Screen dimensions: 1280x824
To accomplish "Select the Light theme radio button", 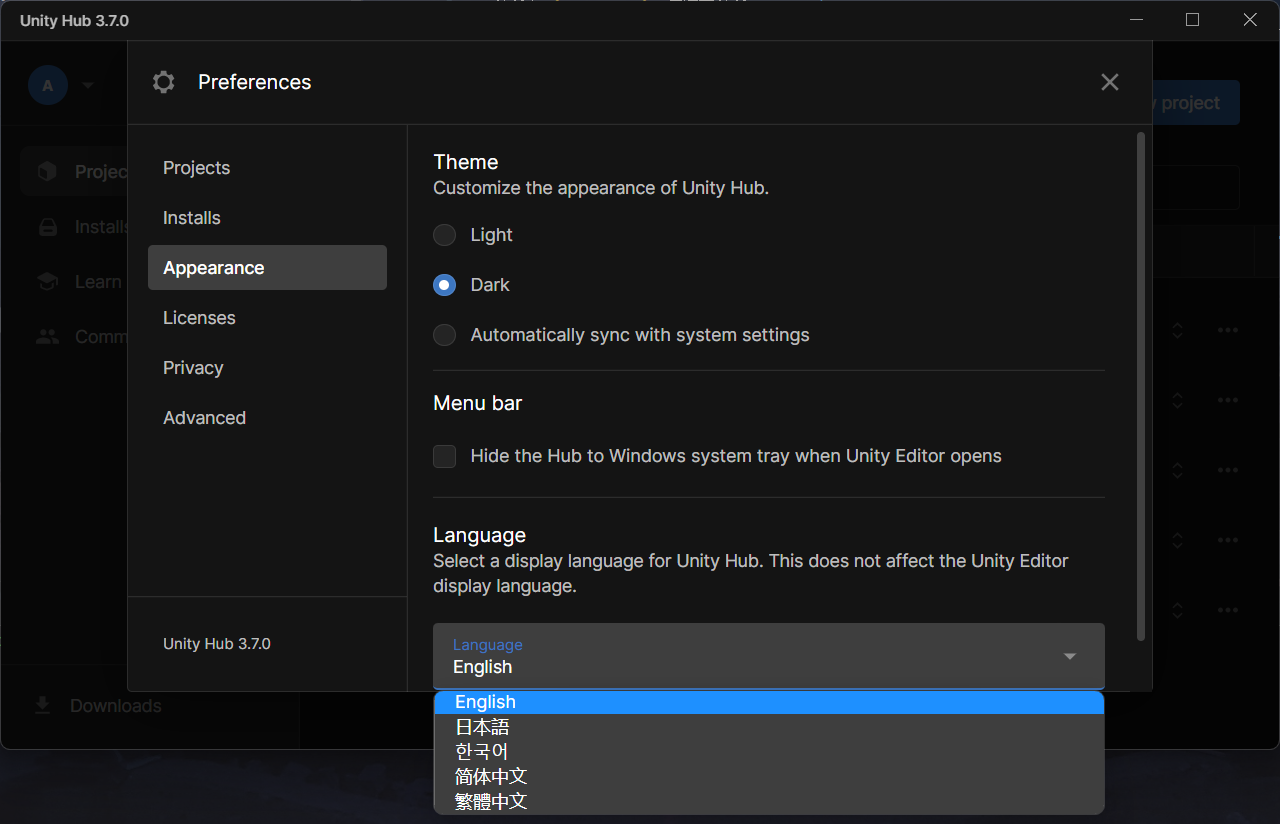I will pos(444,235).
